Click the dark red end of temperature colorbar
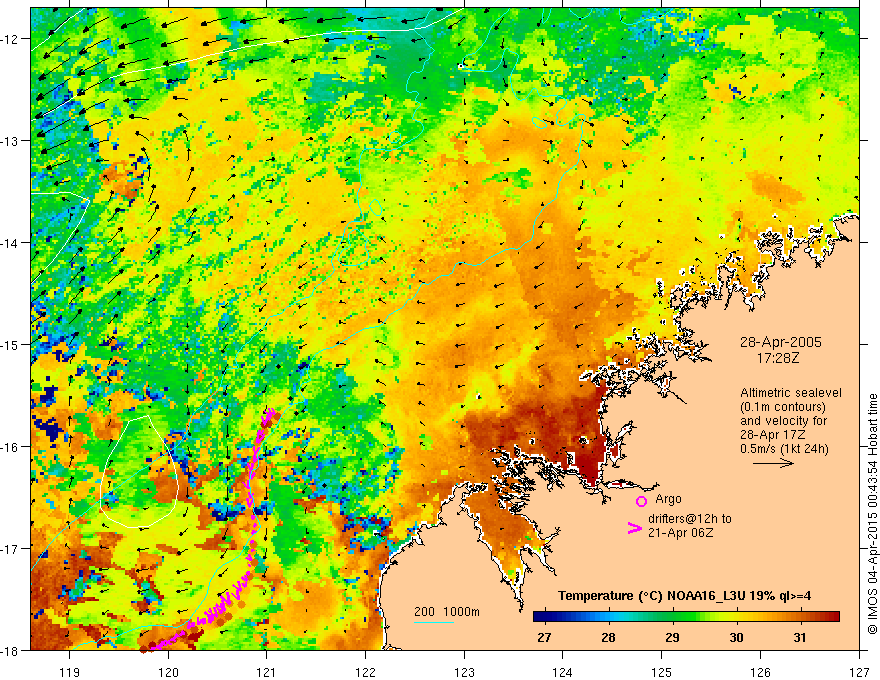 coord(835,616)
